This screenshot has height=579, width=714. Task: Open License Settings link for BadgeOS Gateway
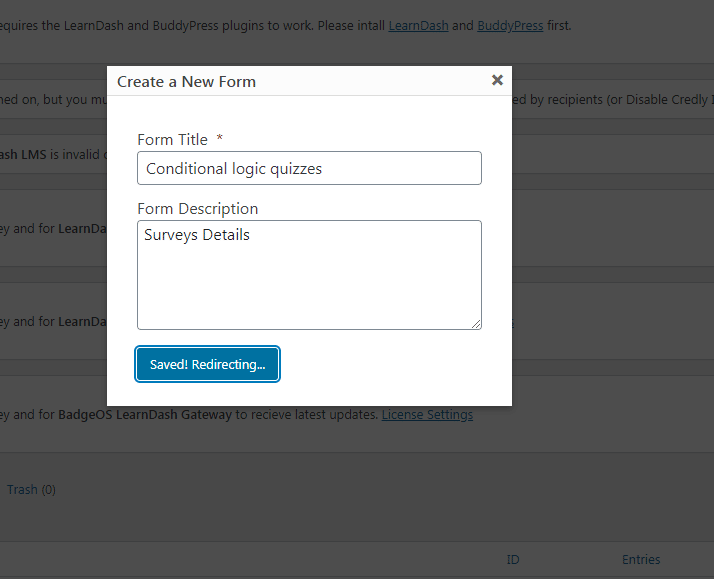click(x=427, y=415)
